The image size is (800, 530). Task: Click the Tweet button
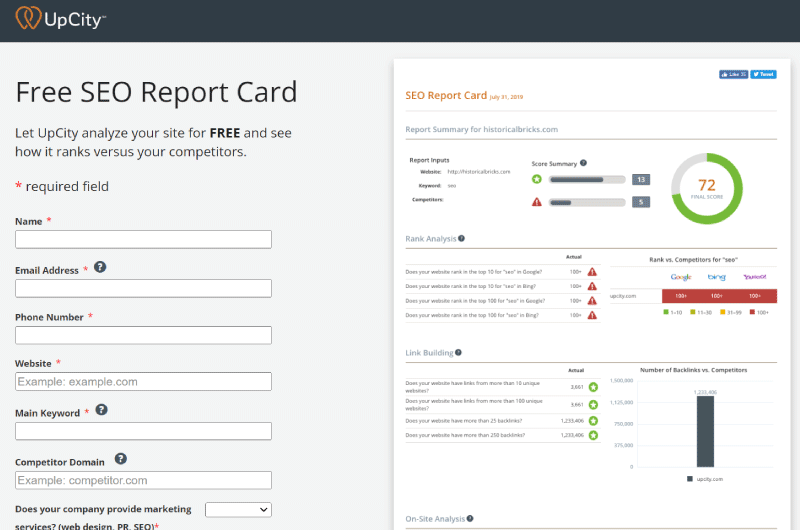[763, 74]
